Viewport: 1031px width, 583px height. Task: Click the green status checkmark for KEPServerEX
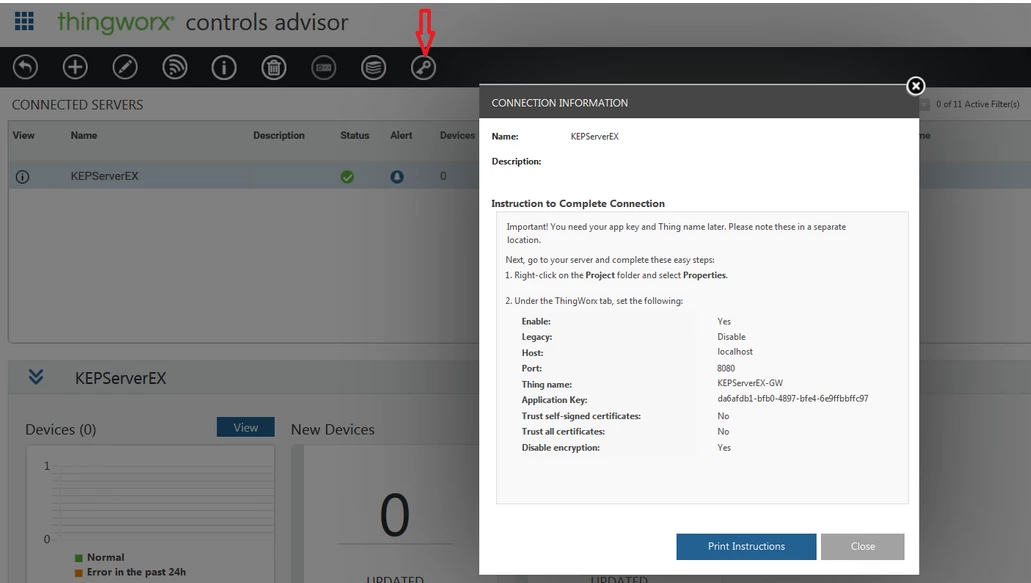[x=347, y=177]
